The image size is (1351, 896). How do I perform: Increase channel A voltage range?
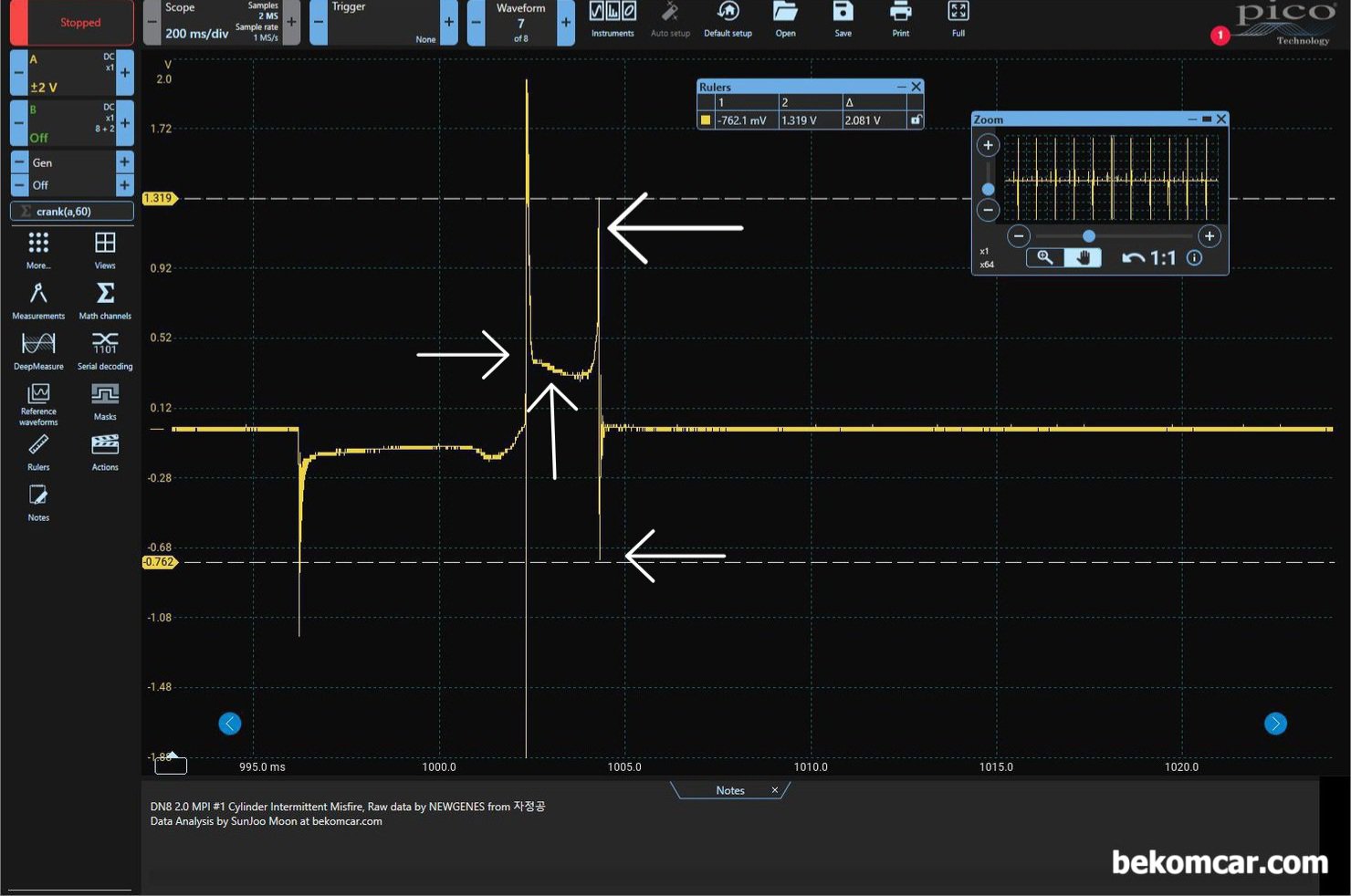point(125,72)
